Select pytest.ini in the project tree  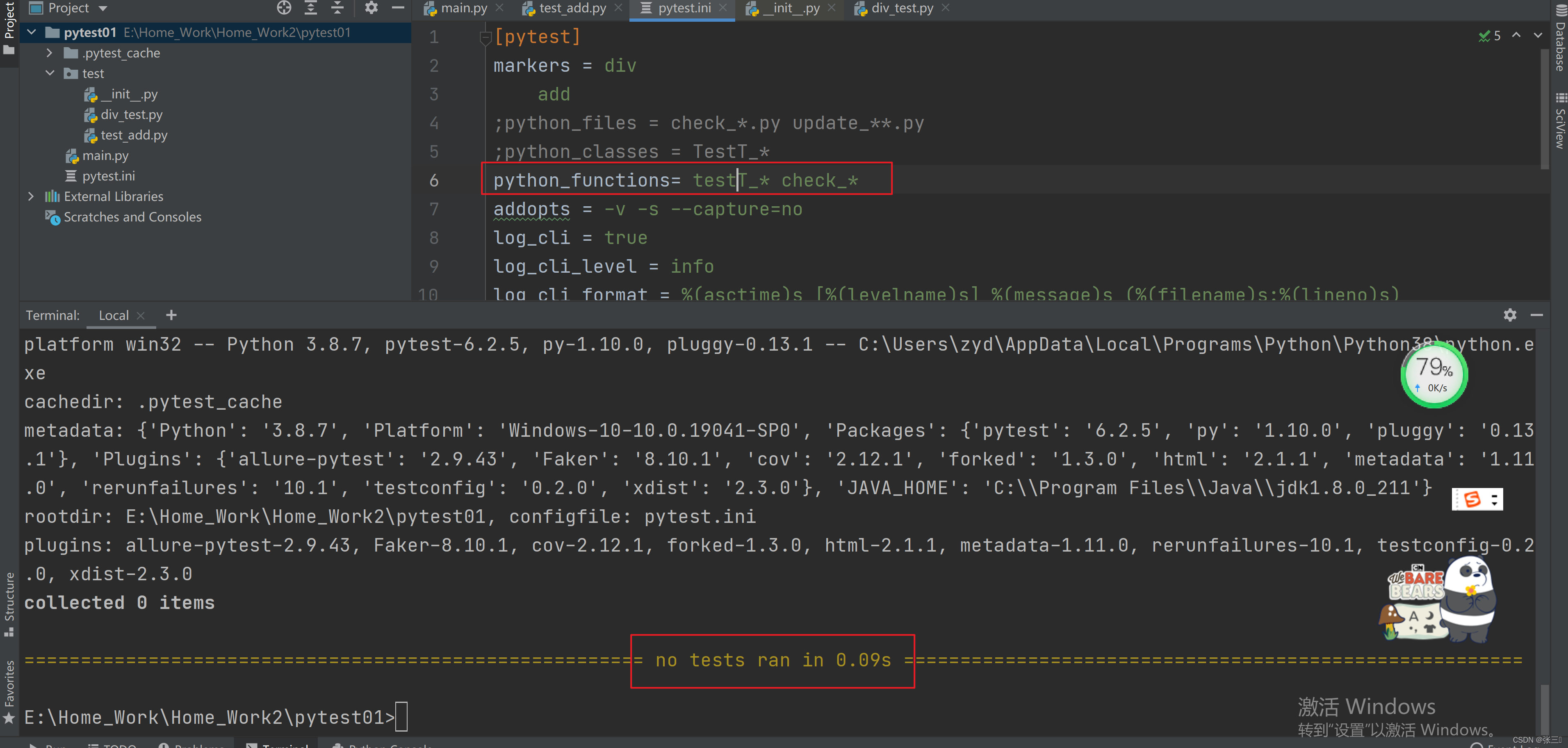click(x=108, y=176)
